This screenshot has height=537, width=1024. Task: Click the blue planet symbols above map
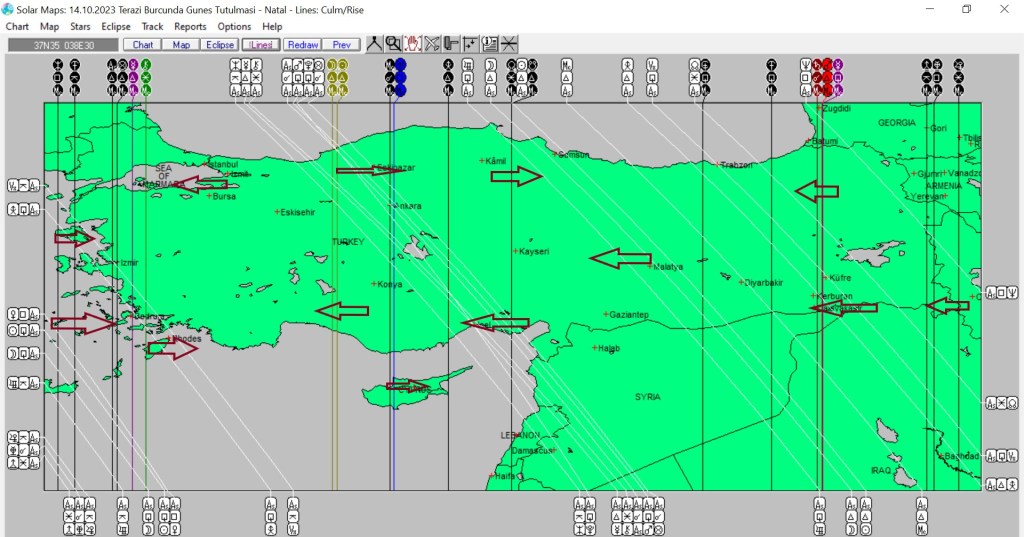tap(400, 77)
